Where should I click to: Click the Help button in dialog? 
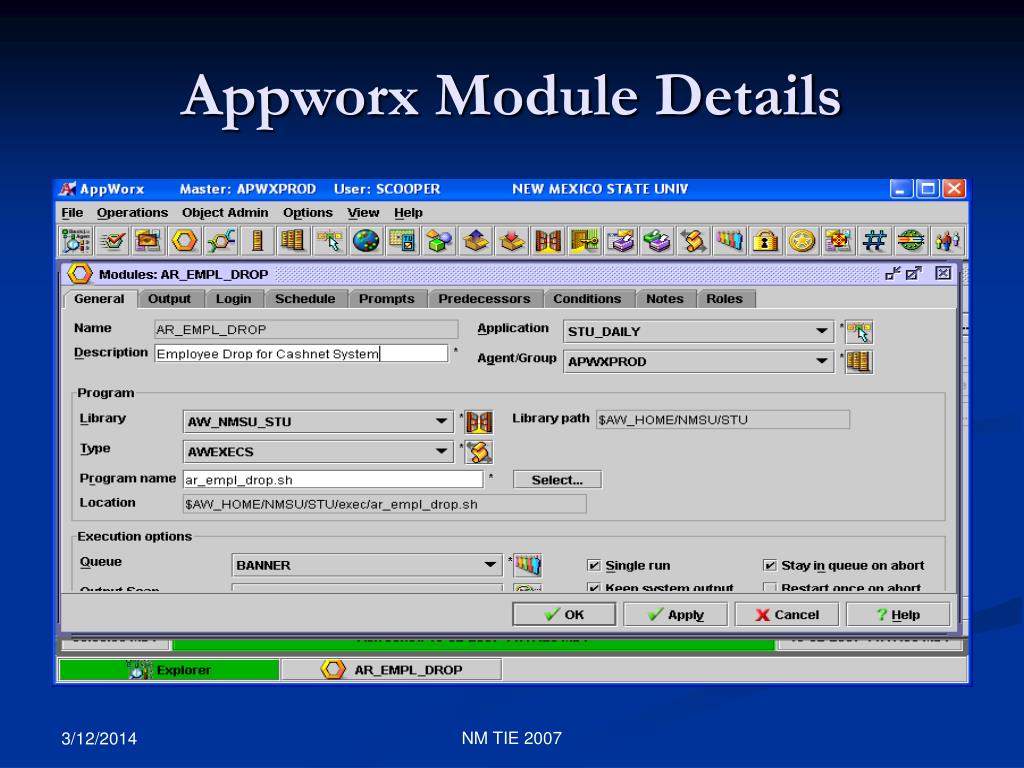(898, 615)
